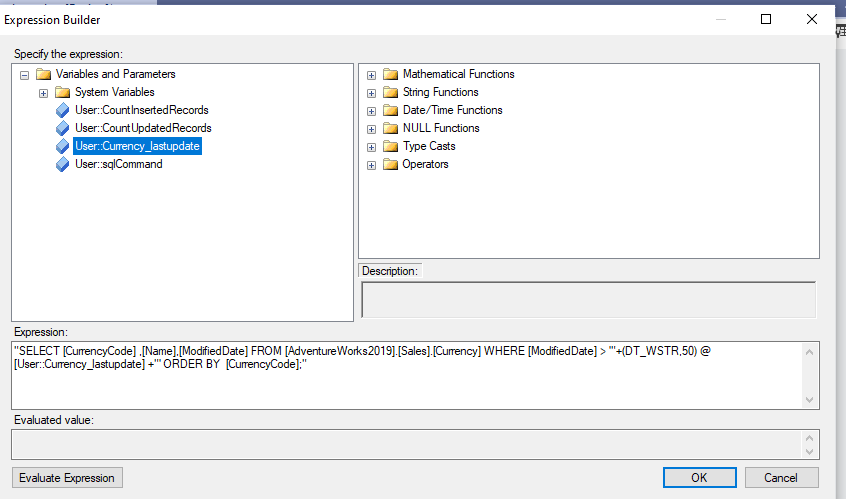Image resolution: width=846 pixels, height=499 pixels.
Task: Expand the System Variables node
Action: click(x=43, y=93)
